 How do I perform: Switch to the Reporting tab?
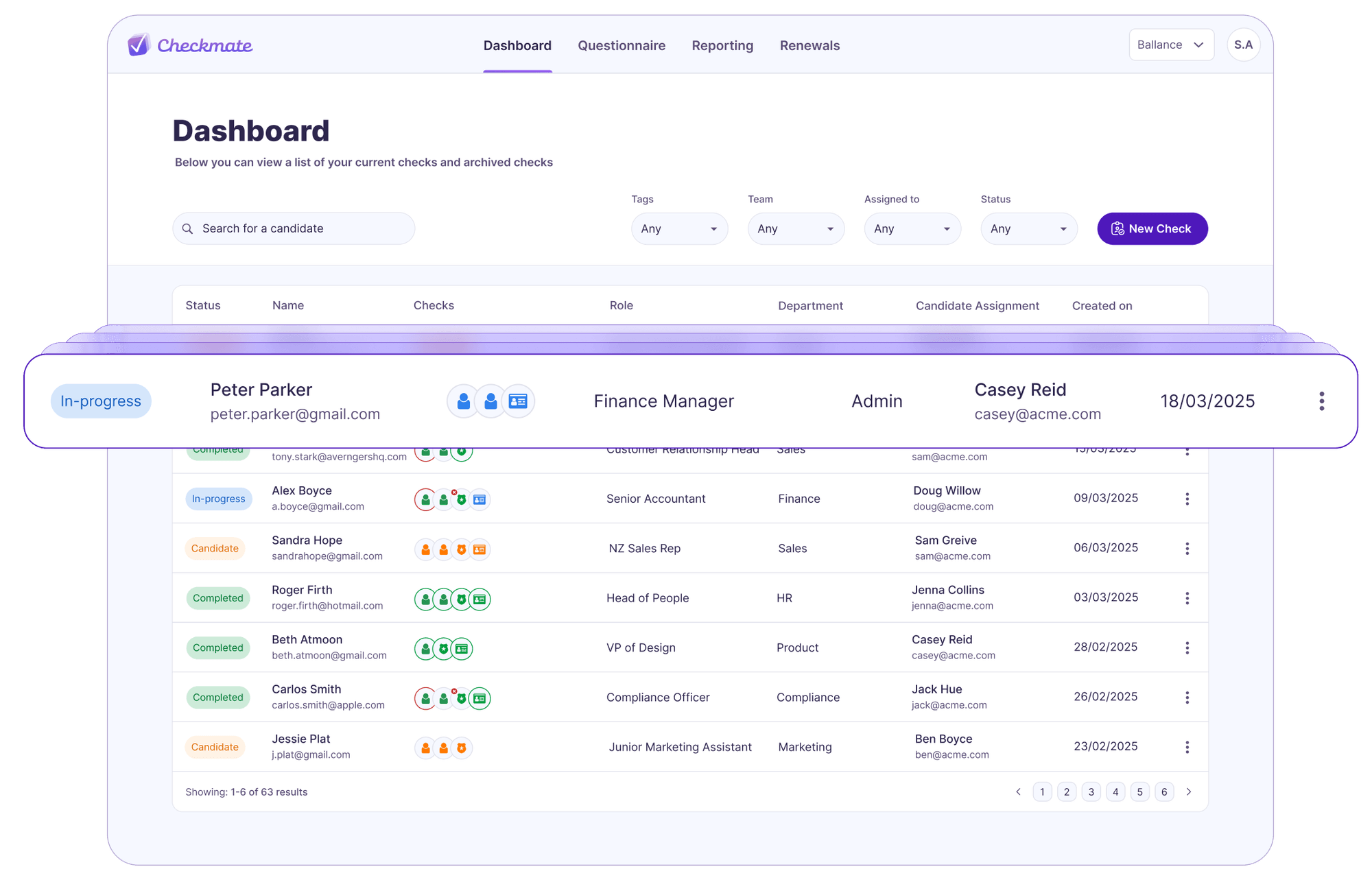coord(722,45)
